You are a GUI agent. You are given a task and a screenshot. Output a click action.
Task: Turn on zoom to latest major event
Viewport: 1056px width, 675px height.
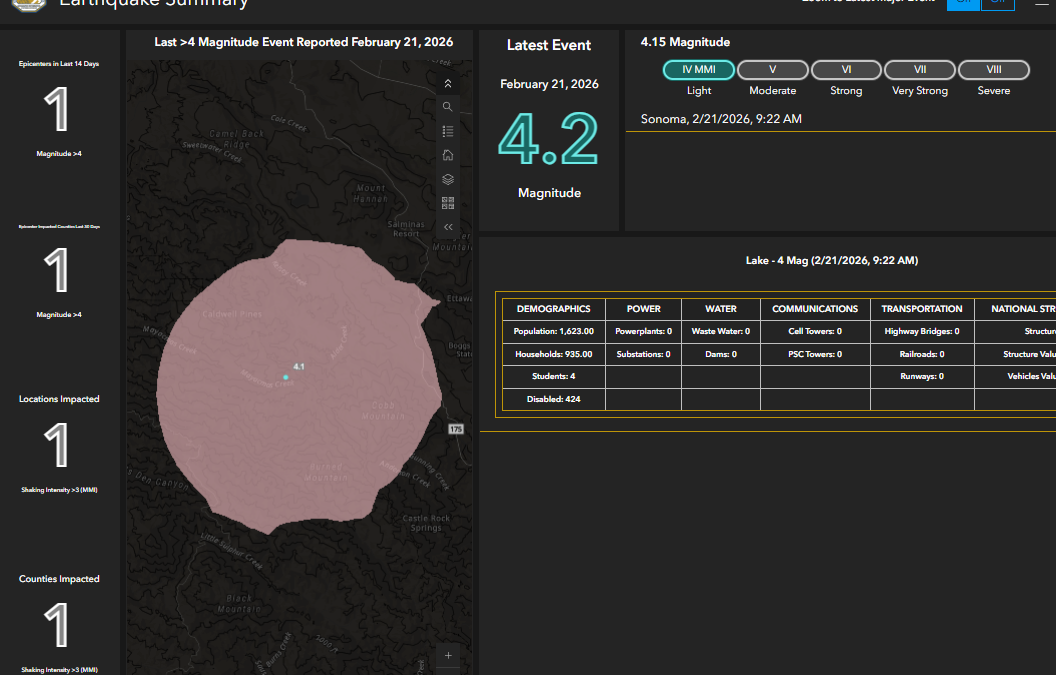(963, 3)
